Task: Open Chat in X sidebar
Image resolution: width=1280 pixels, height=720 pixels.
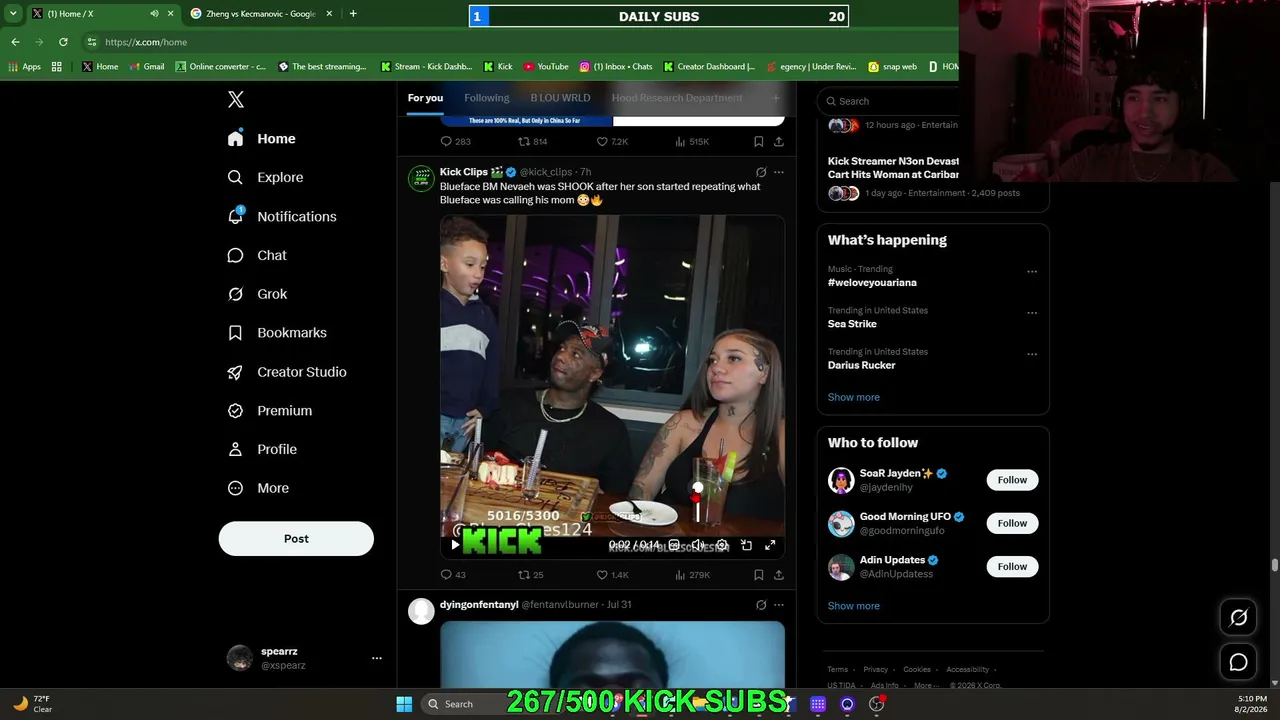Action: tap(257, 255)
